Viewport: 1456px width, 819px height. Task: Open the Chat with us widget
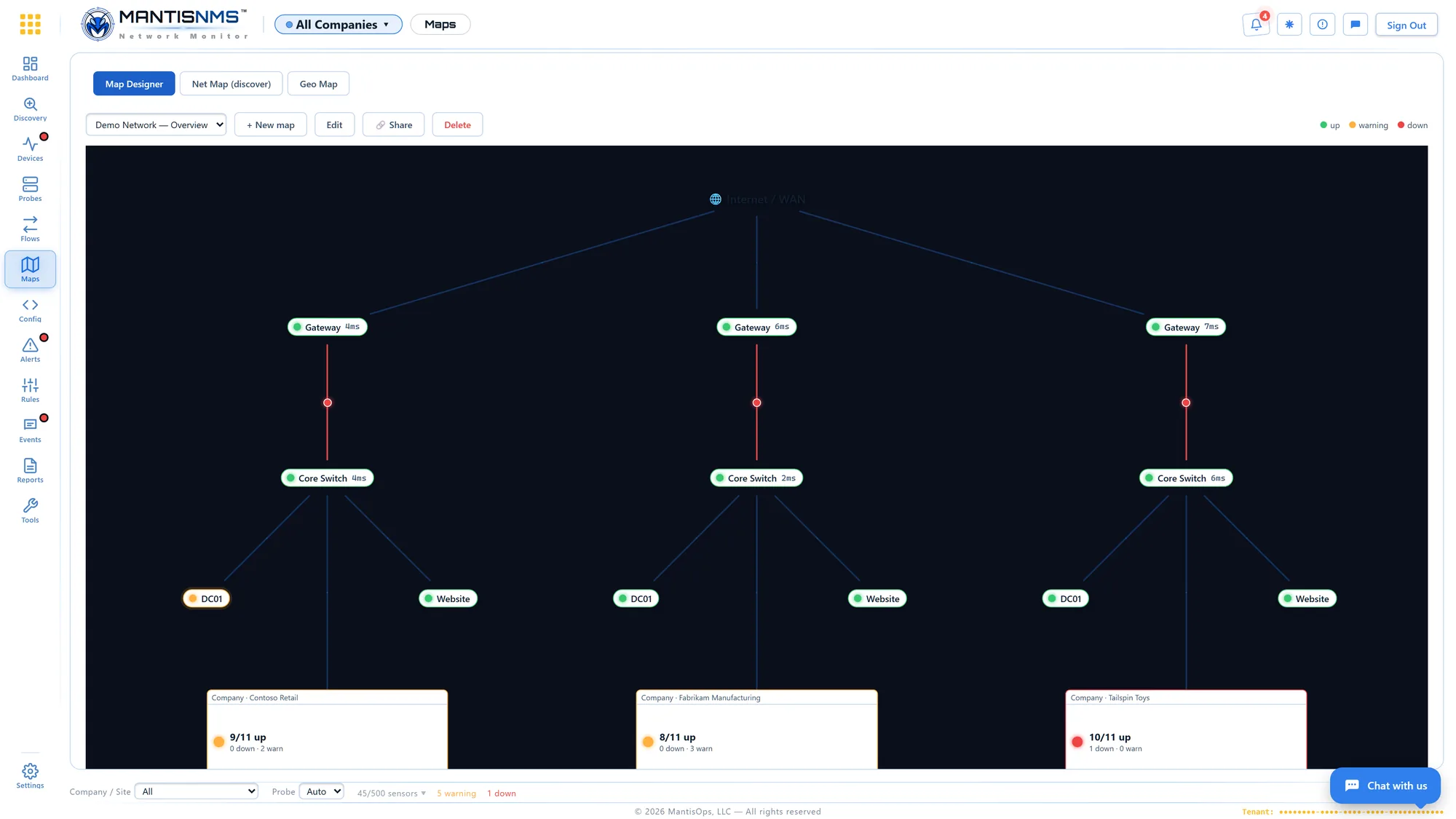pos(1385,786)
